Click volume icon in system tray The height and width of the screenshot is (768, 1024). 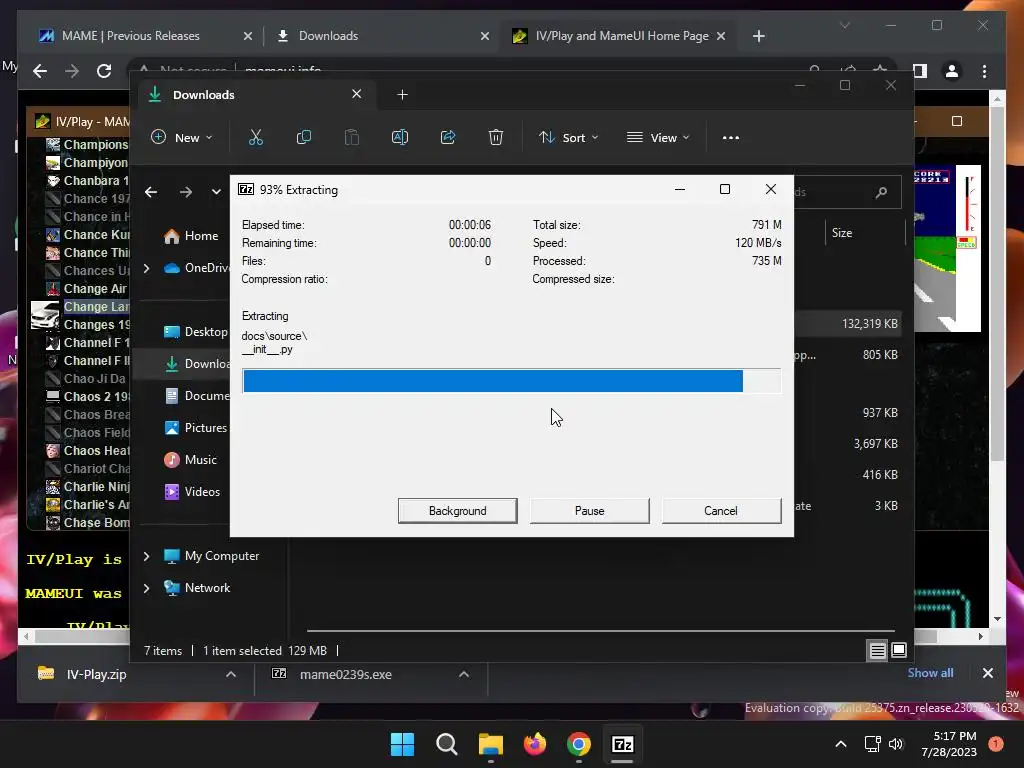(x=895, y=744)
